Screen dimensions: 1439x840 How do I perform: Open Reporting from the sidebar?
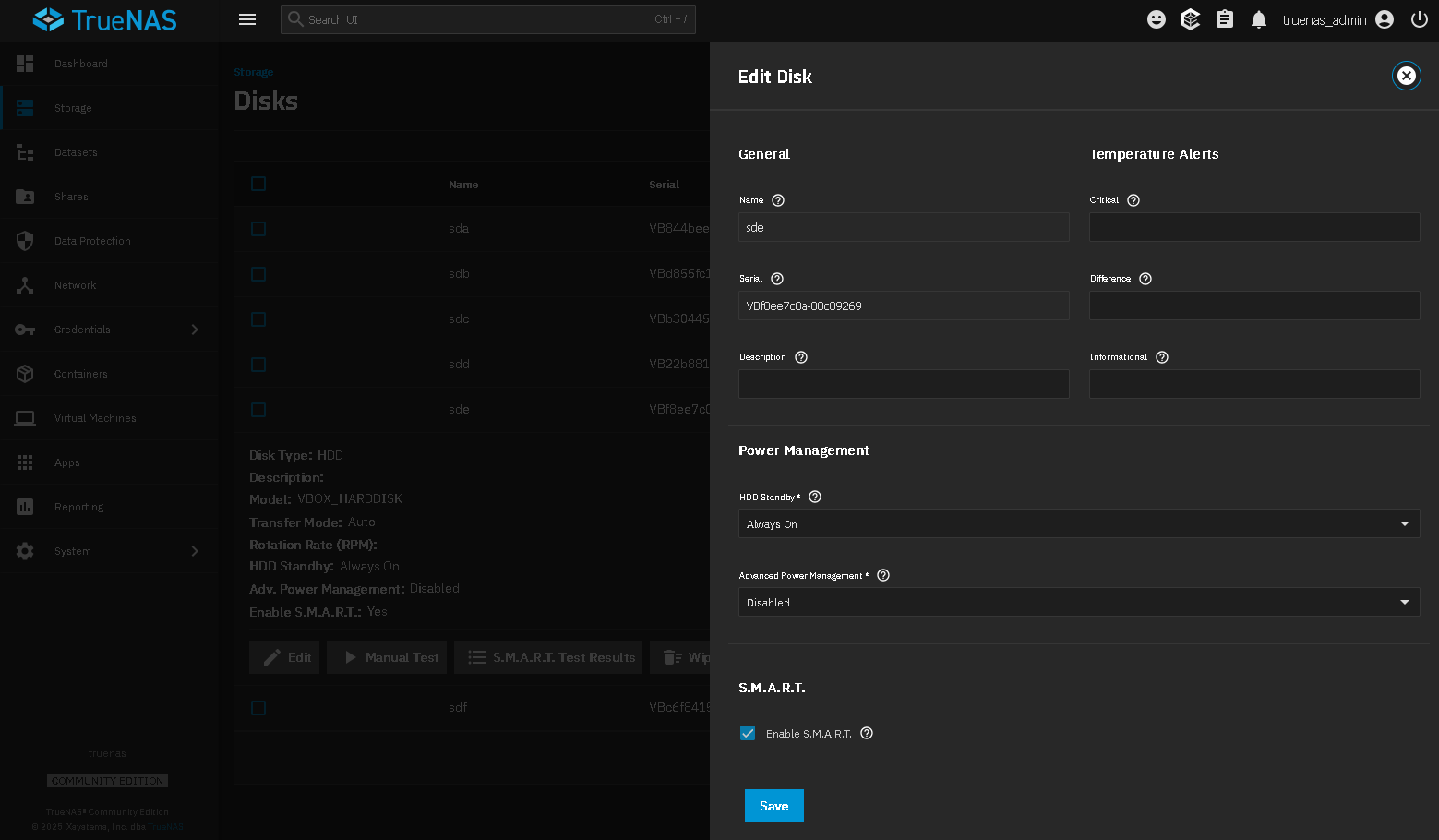coord(78,507)
